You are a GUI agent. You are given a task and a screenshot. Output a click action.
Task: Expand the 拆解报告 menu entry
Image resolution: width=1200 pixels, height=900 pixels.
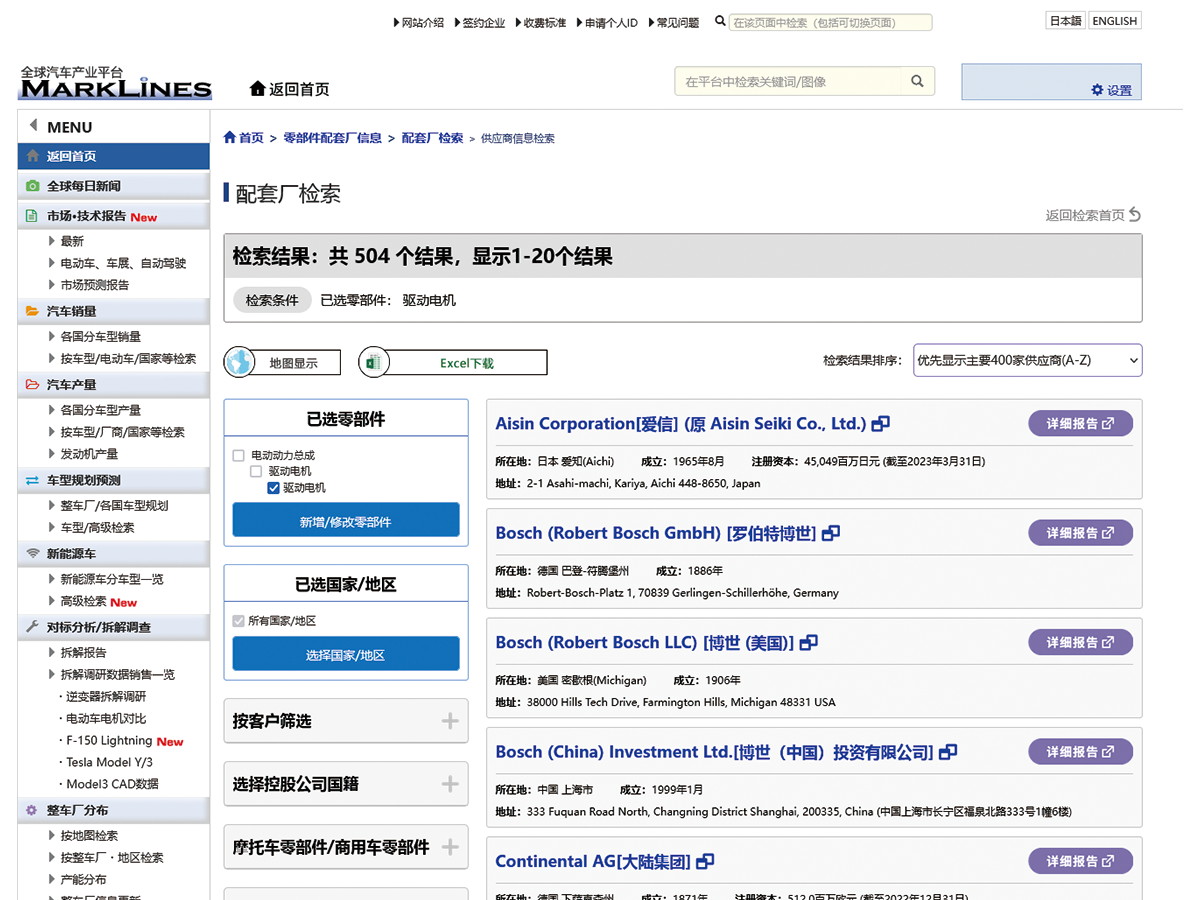77,652
